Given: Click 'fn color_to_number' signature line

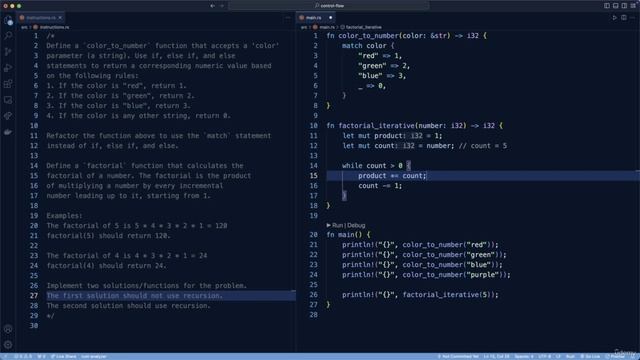Looking at the screenshot, I should [x=407, y=36].
